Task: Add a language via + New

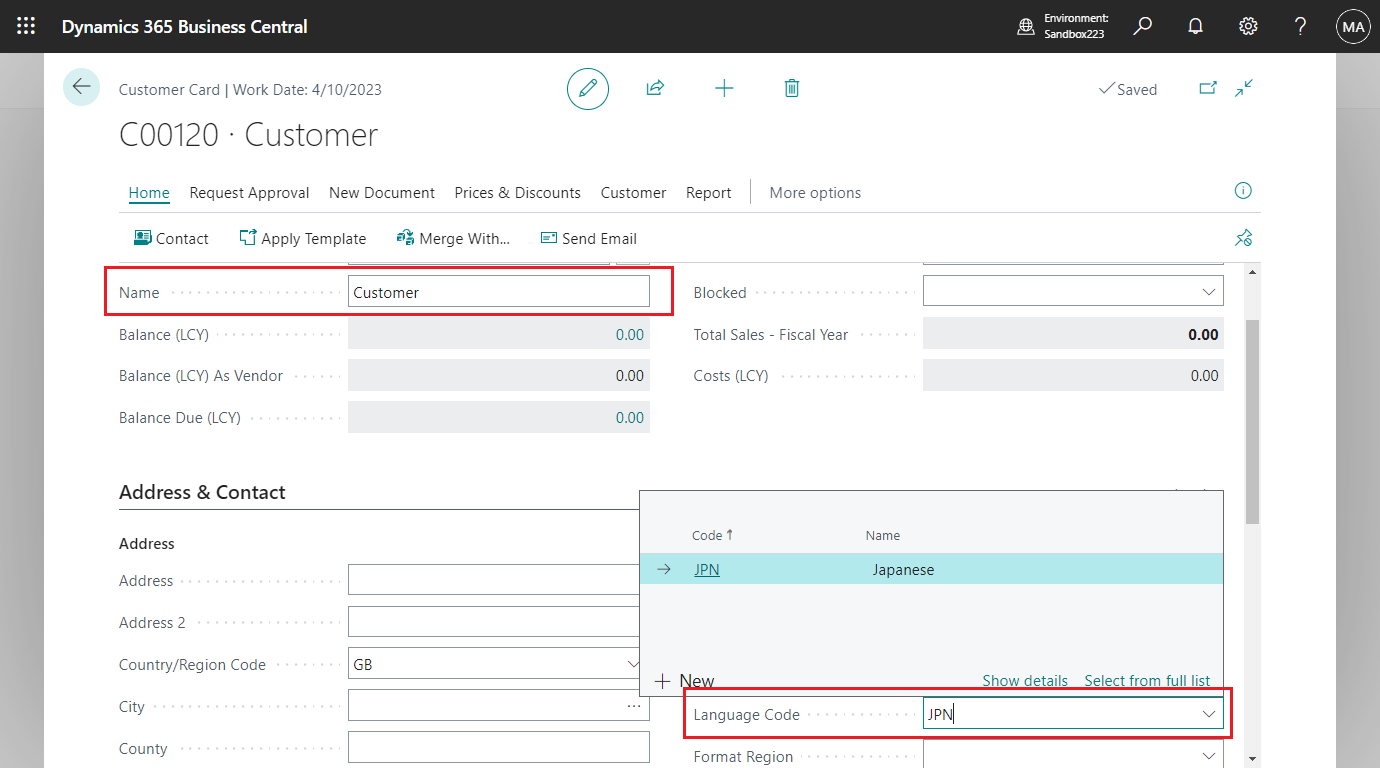Action: coord(686,680)
